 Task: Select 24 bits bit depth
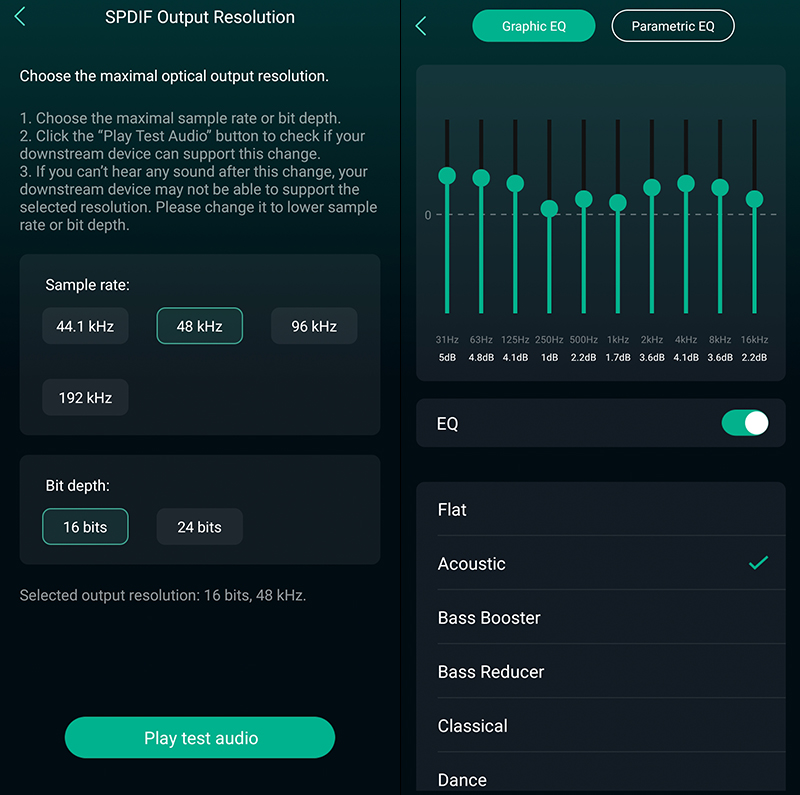(x=199, y=526)
